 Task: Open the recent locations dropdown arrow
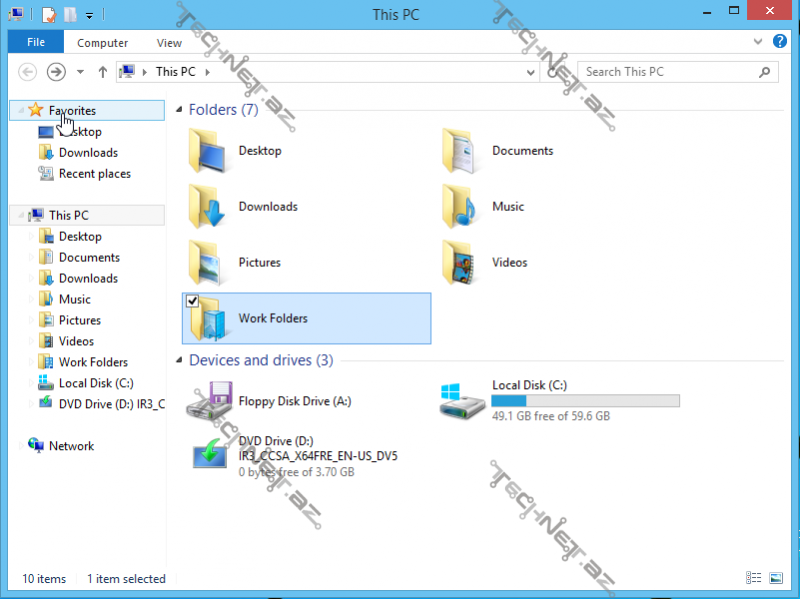click(80, 72)
